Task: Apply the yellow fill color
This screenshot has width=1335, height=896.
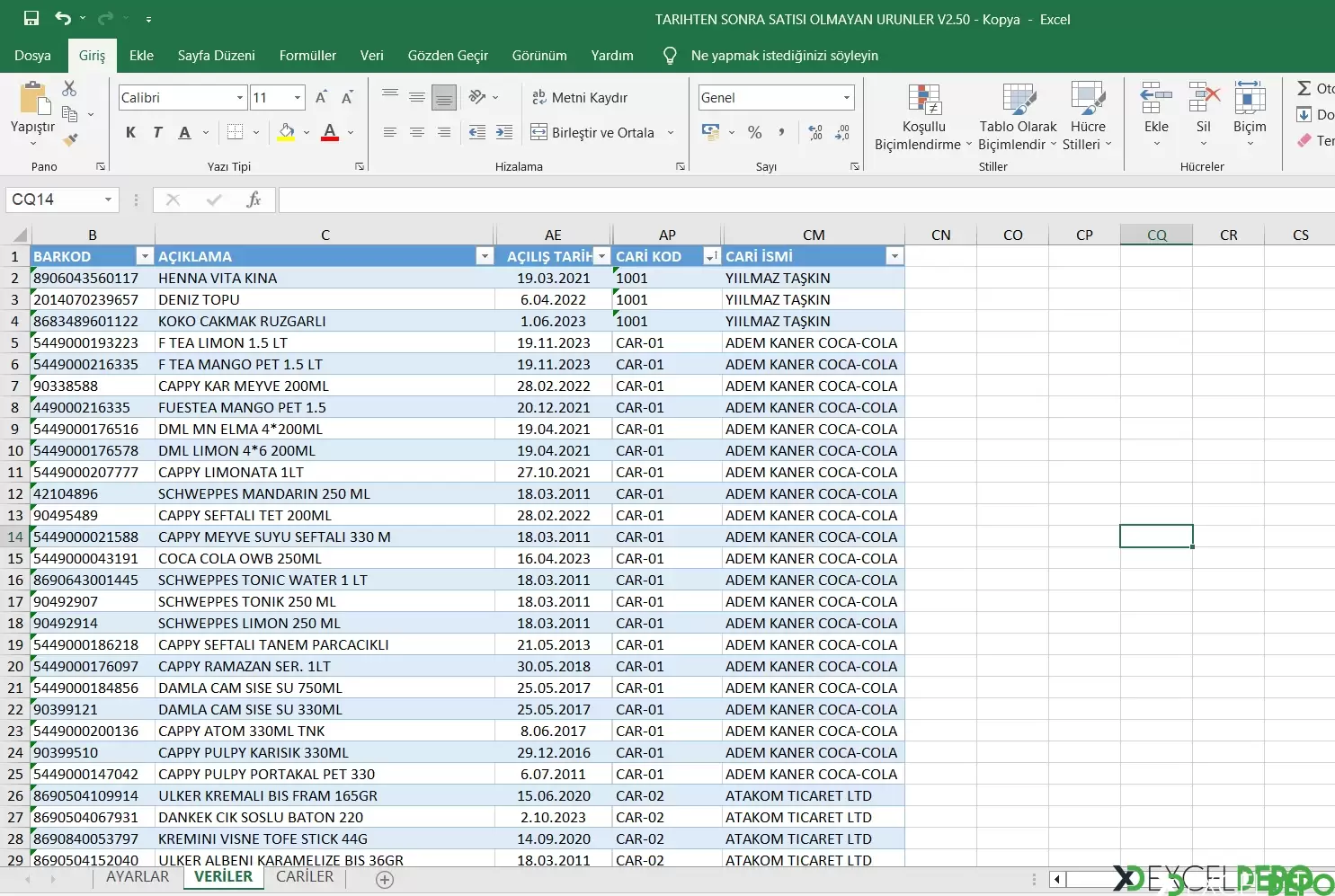Action: (287, 132)
